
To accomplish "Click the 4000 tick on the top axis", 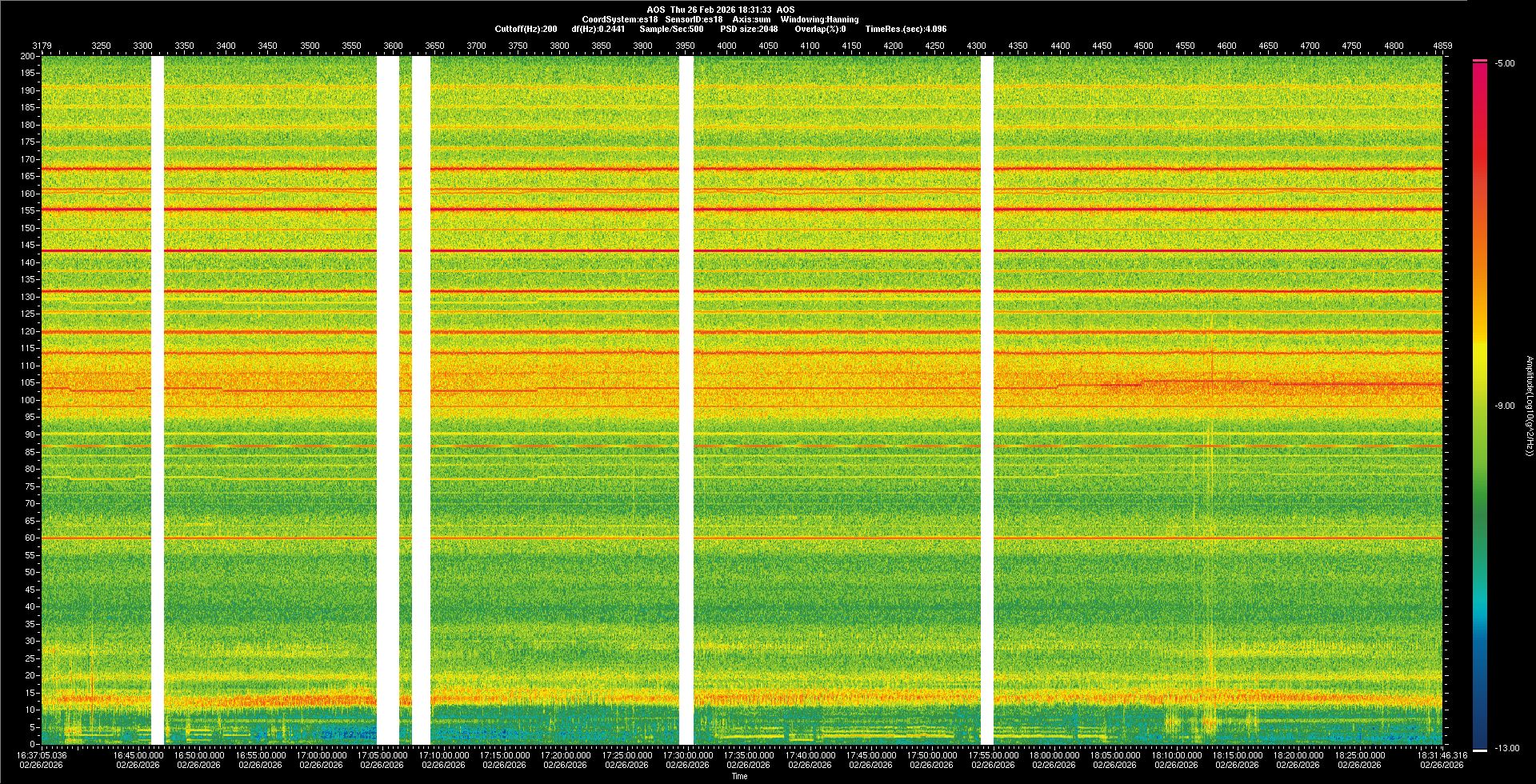I will [726, 46].
